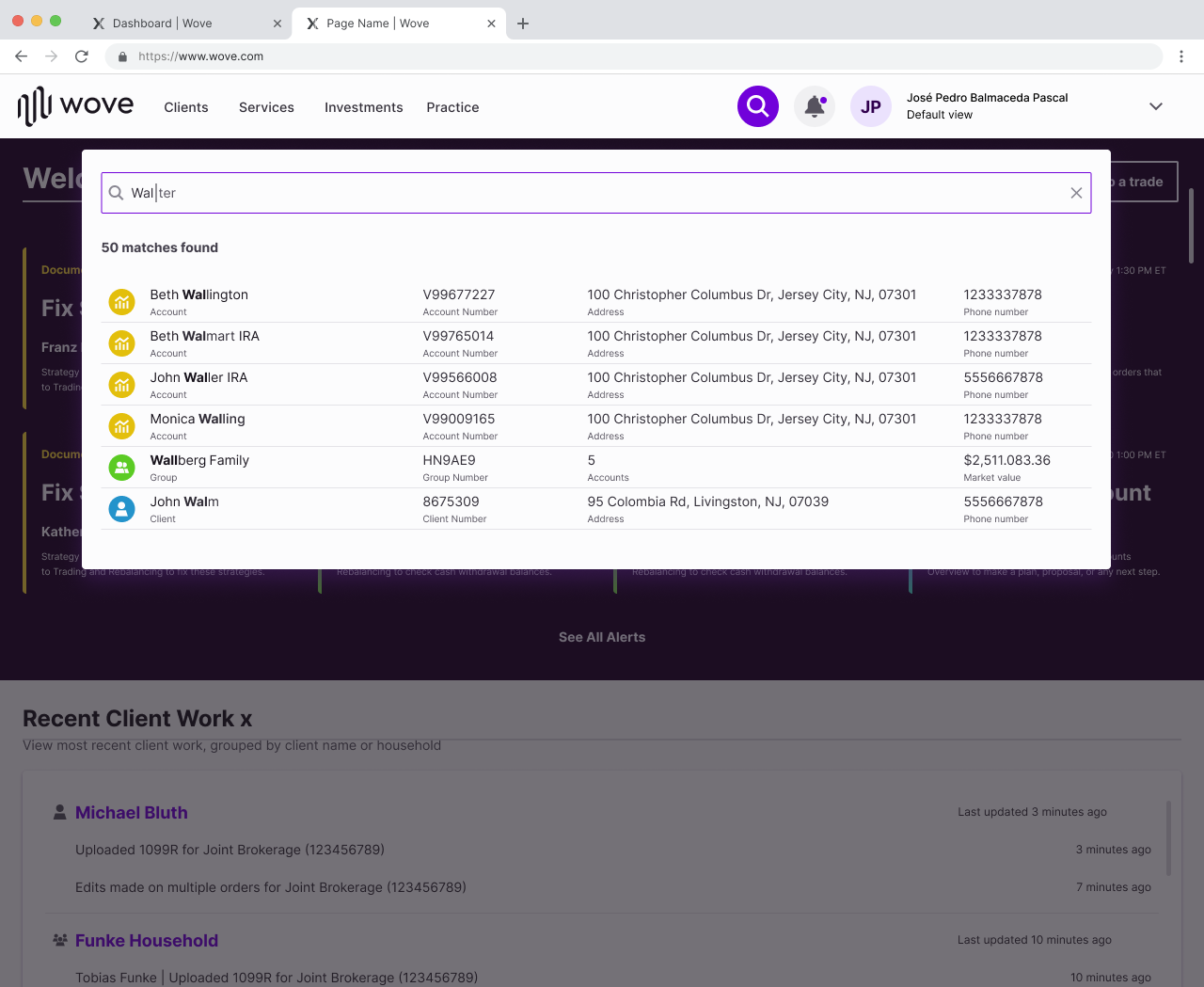Click browser reload icon

82,56
